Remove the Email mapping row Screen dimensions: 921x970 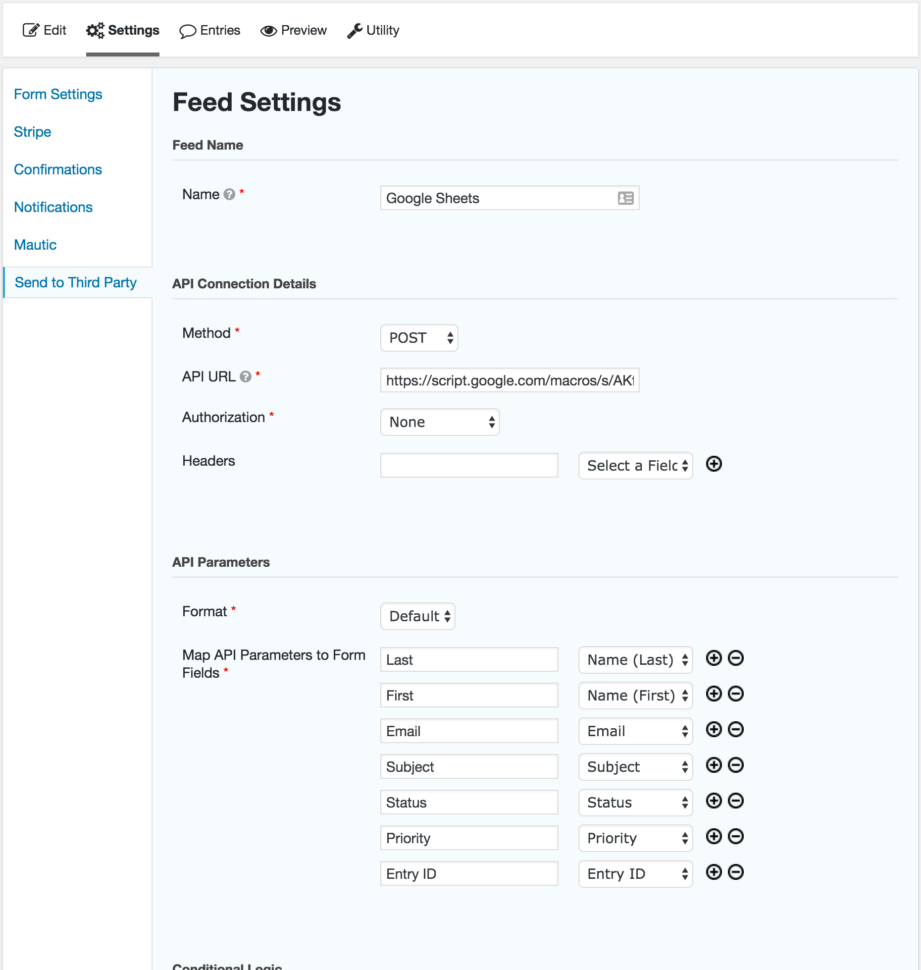click(x=735, y=729)
